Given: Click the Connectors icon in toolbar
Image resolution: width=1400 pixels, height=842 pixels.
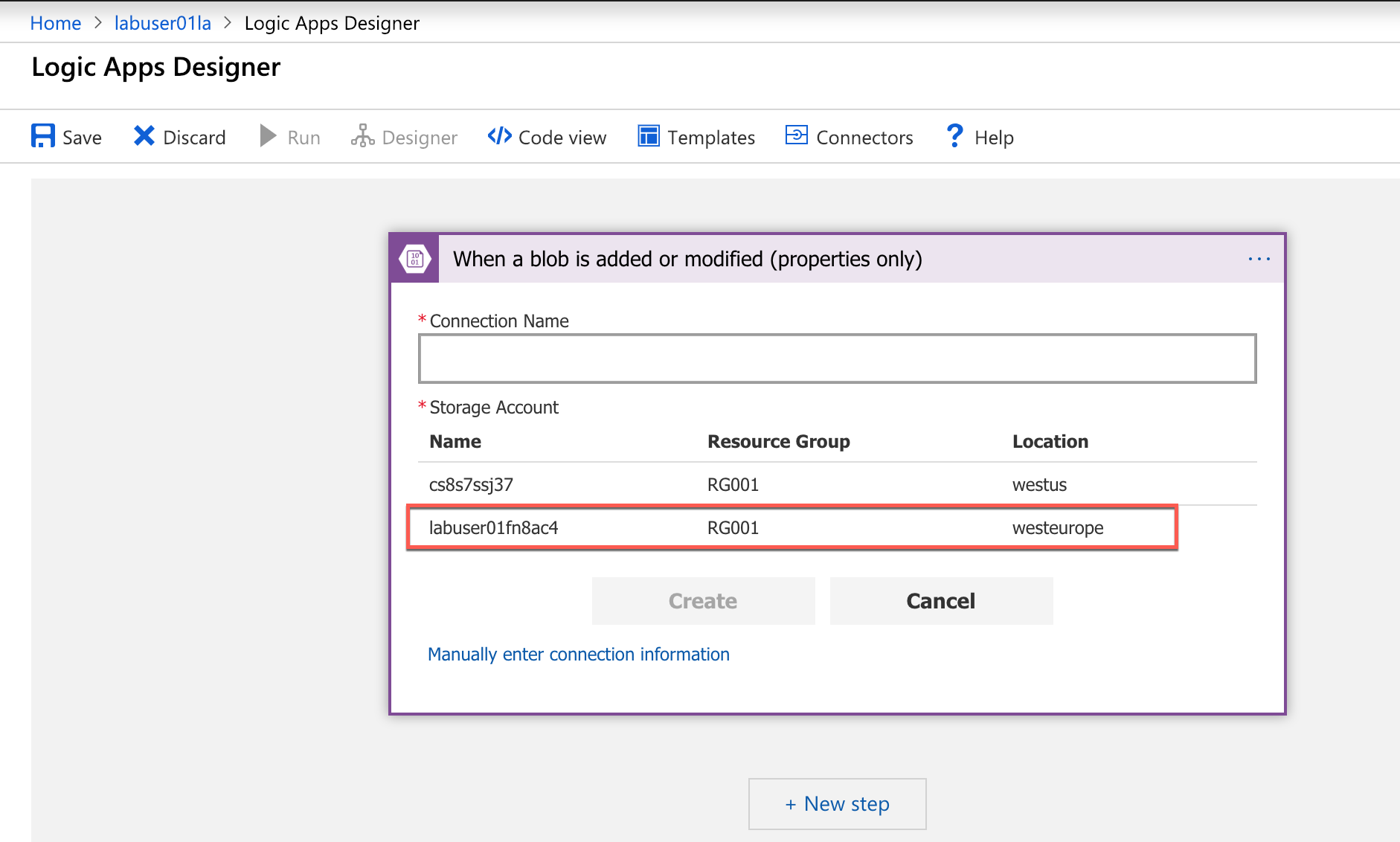Looking at the screenshot, I should click(797, 135).
